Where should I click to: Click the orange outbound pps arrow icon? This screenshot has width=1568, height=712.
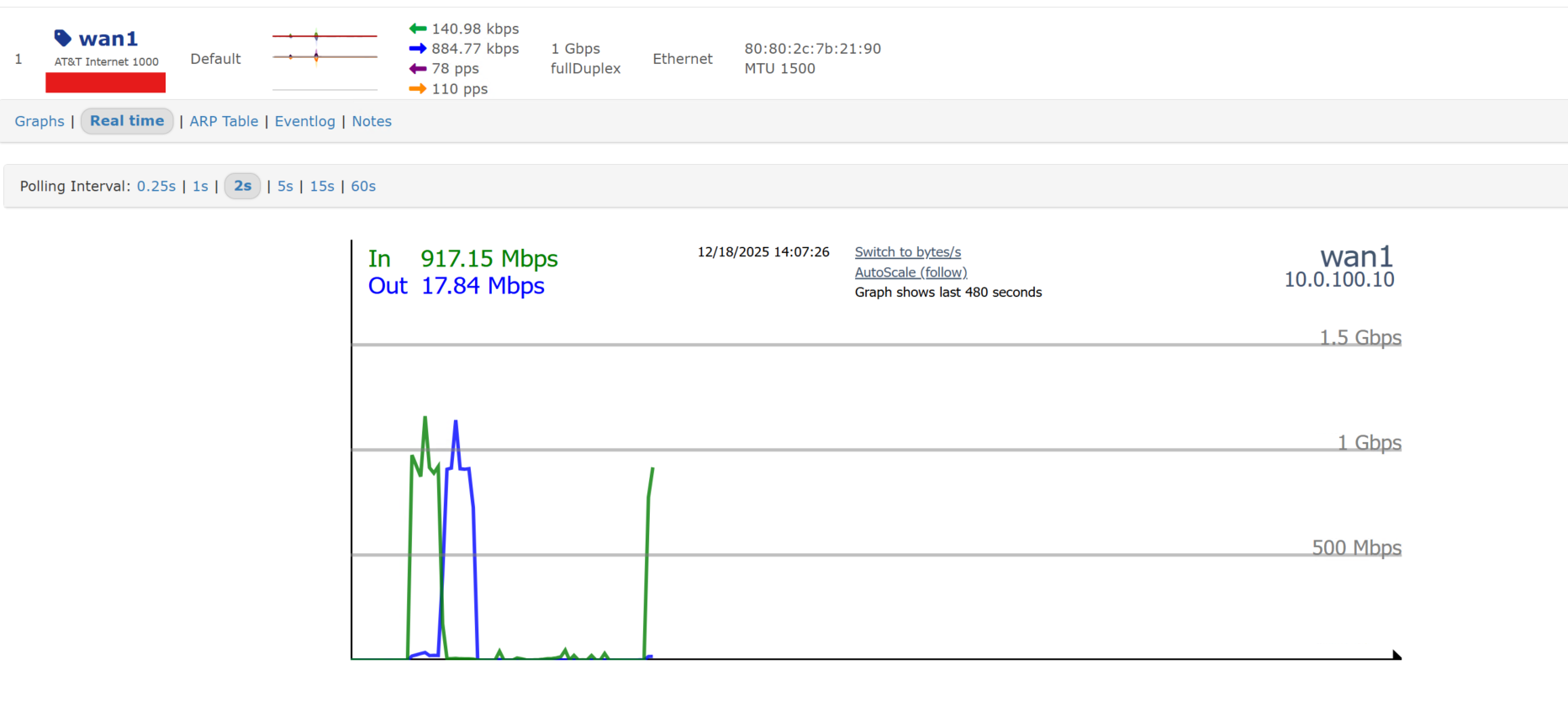click(x=418, y=89)
